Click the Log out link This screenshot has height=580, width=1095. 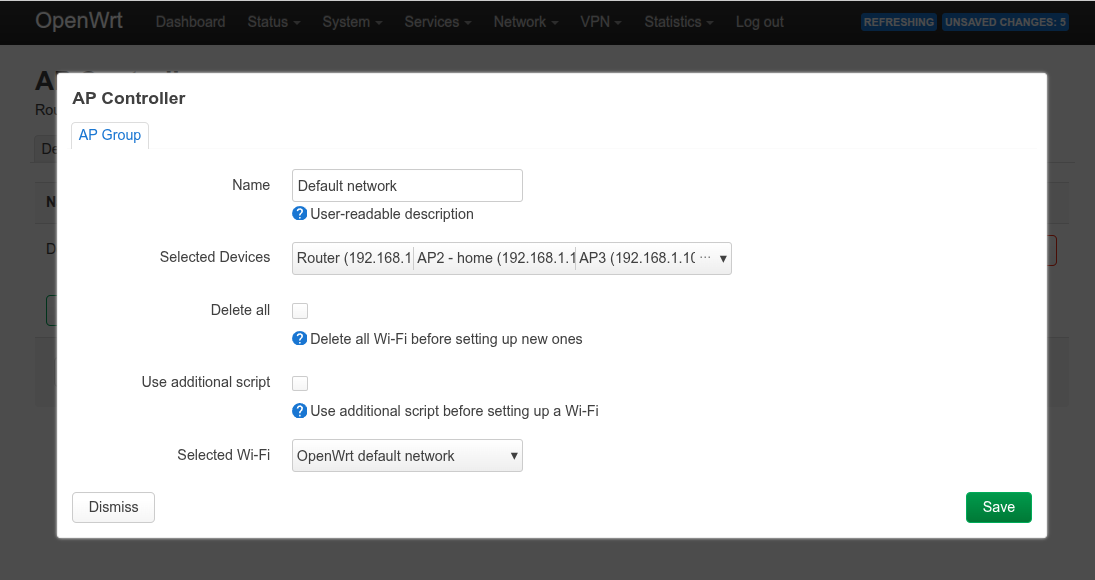[x=760, y=22]
